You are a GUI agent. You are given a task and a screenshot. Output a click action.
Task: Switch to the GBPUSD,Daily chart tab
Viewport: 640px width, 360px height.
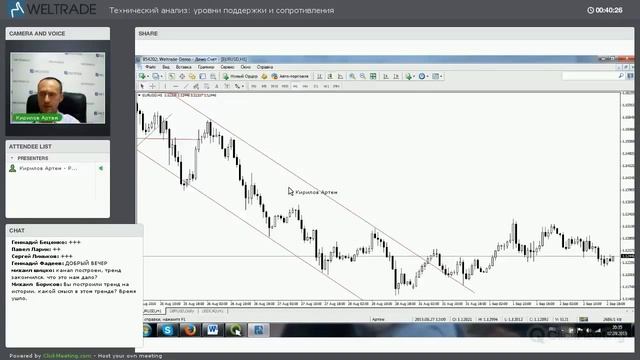click(182, 311)
